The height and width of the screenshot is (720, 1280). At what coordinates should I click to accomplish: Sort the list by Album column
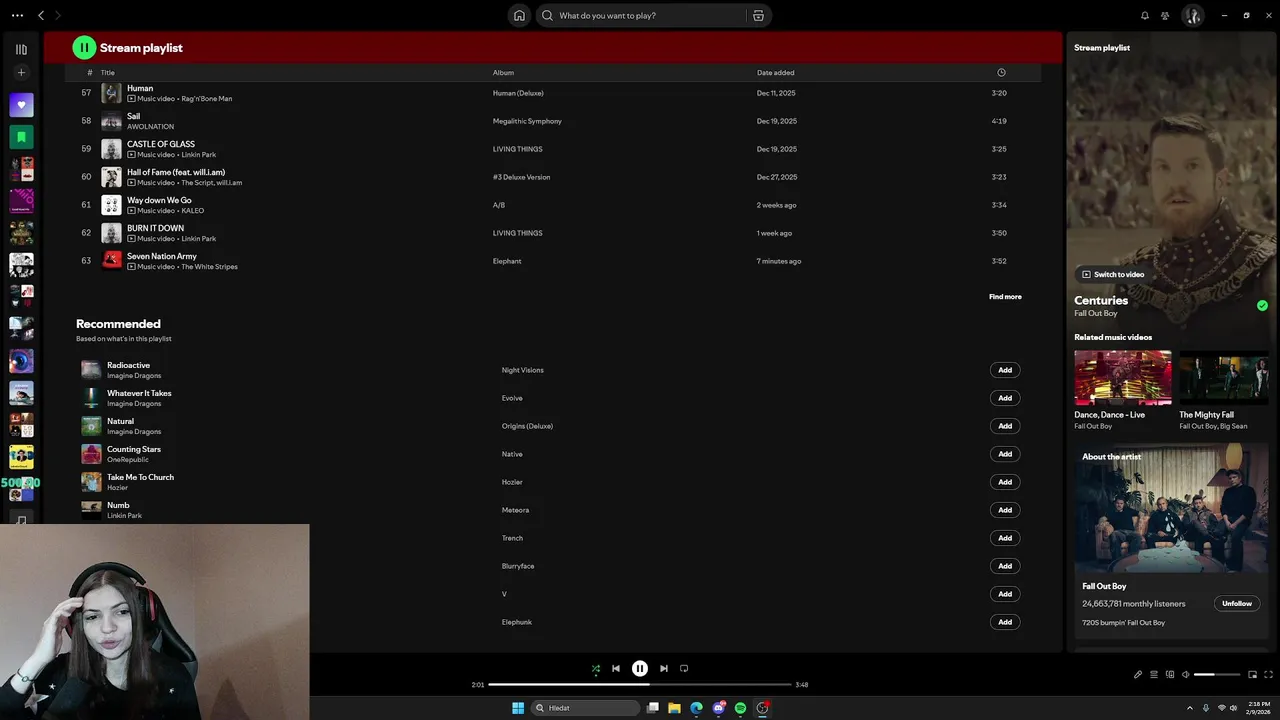[503, 73]
